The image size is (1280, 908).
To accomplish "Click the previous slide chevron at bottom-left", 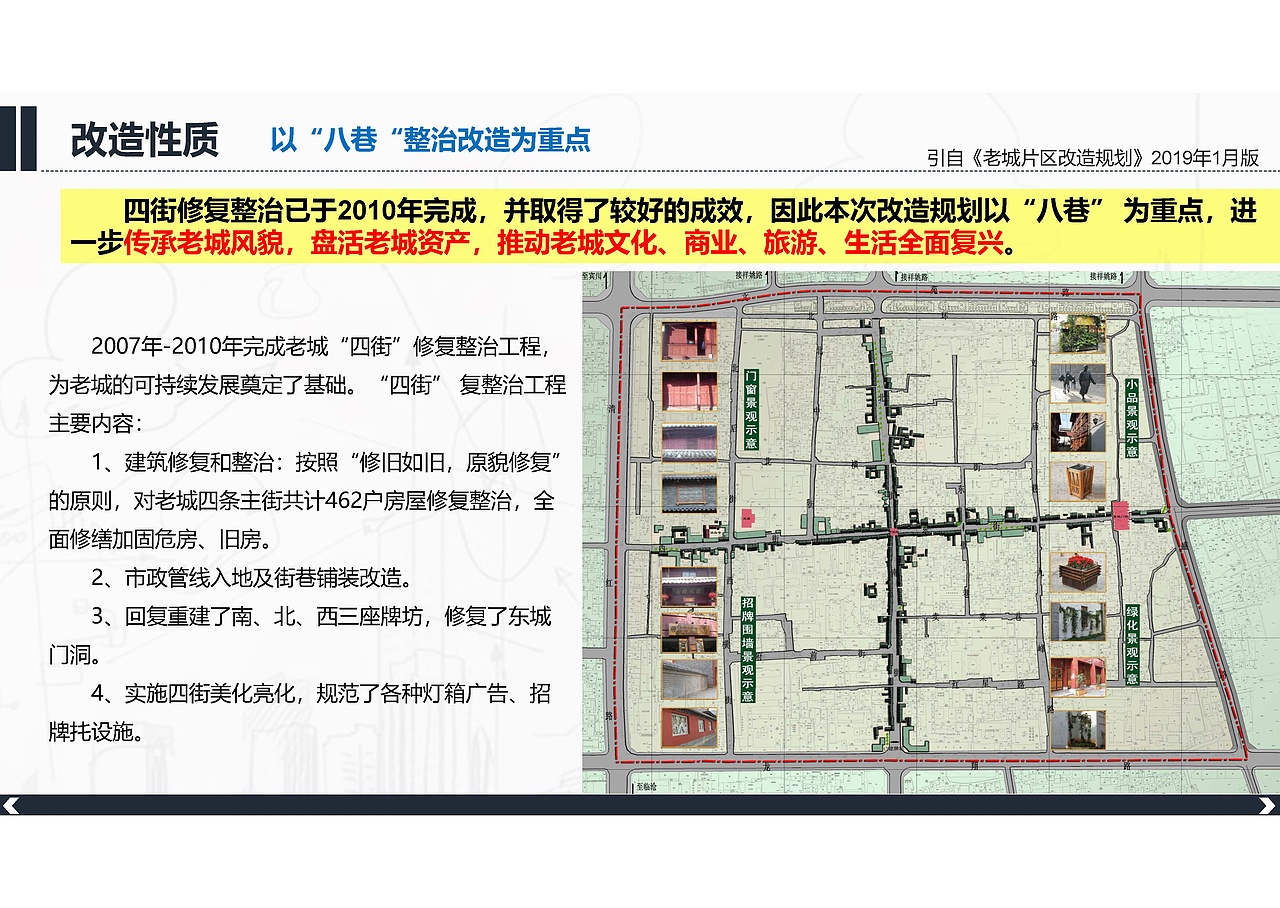I will click(10, 806).
